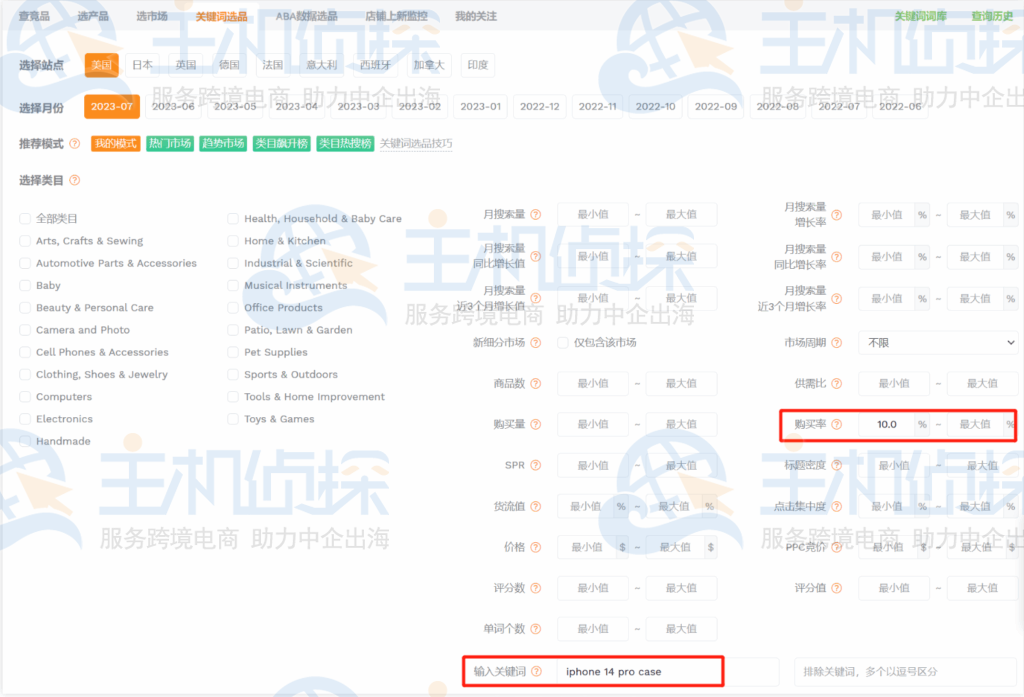
Task: Tick the 仅包含该市场 checkbox
Action: click(563, 342)
